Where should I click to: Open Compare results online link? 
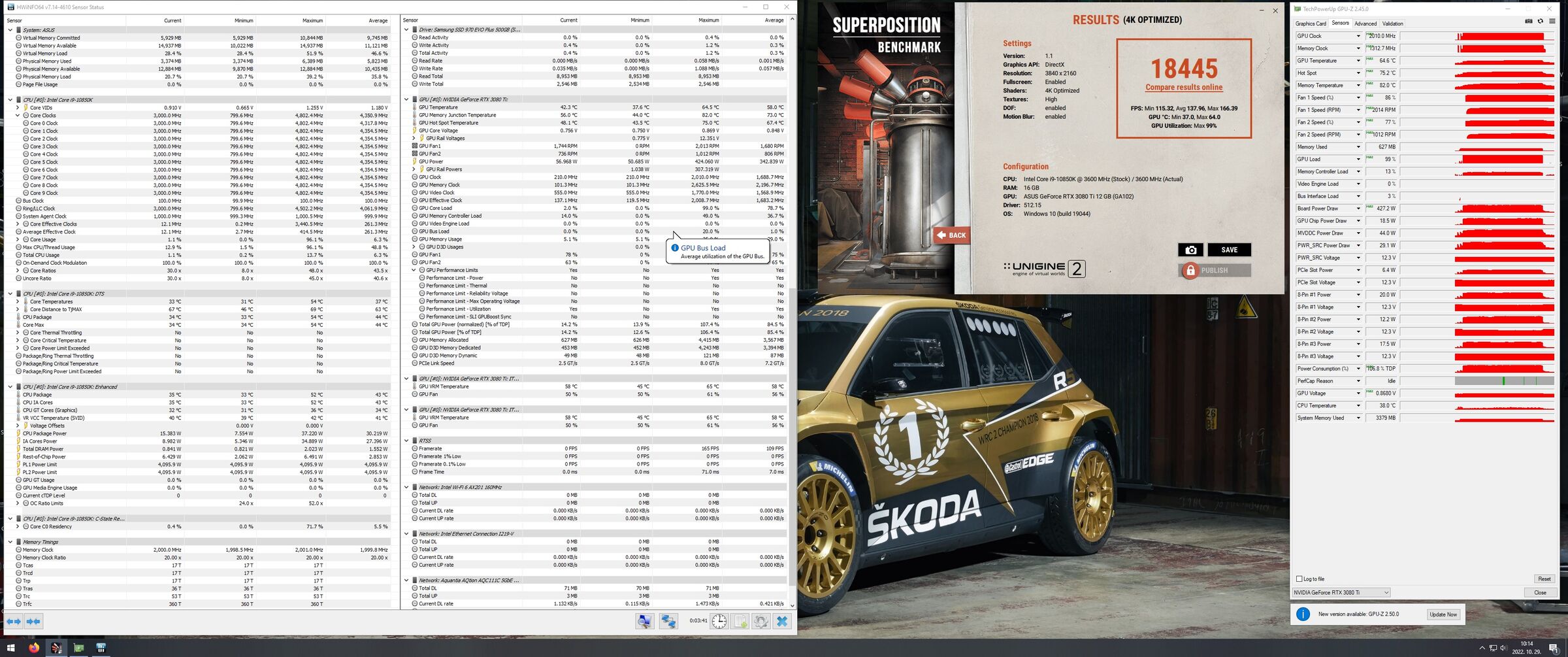(1183, 88)
